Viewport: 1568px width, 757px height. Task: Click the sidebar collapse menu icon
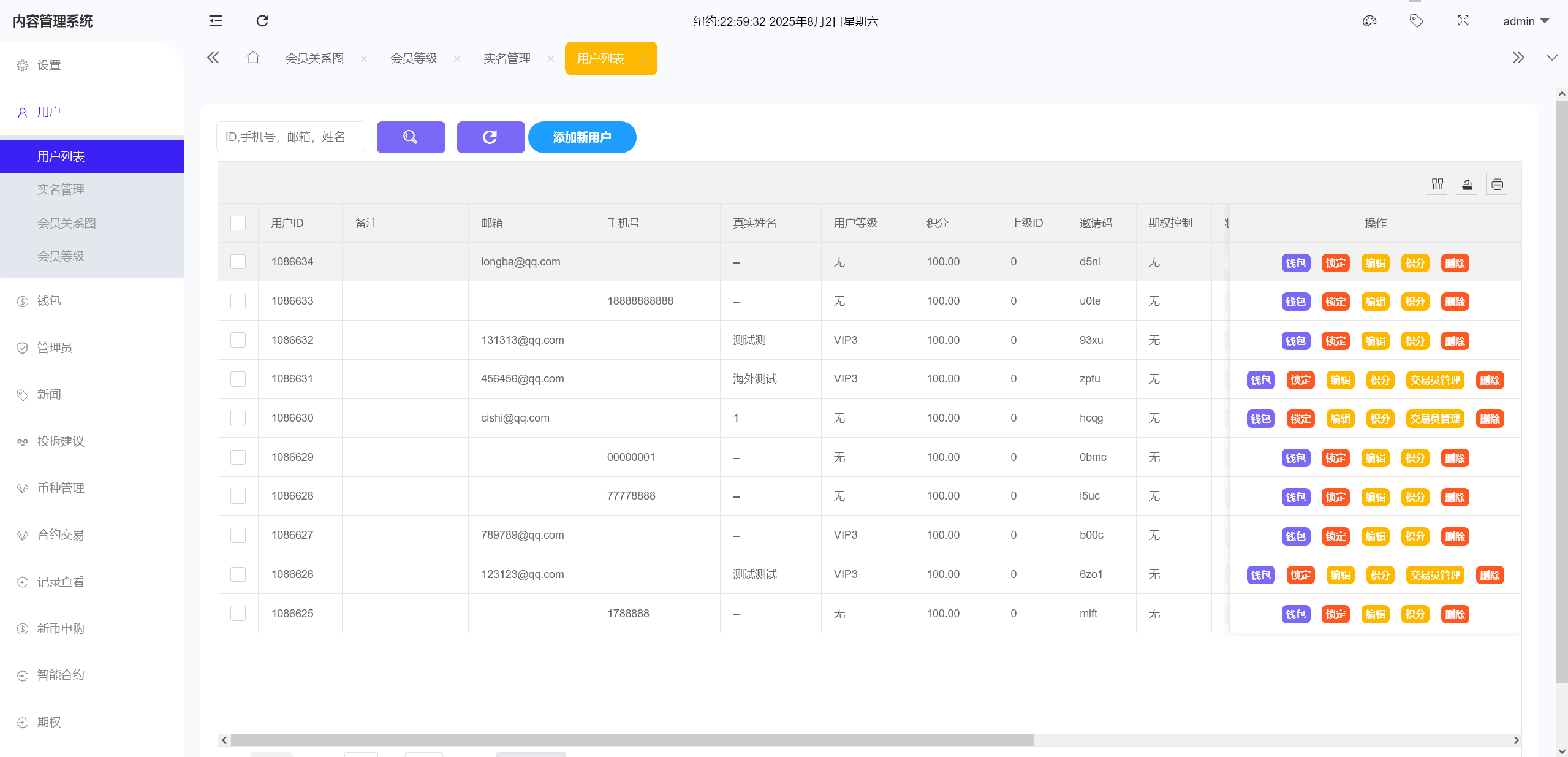[216, 21]
